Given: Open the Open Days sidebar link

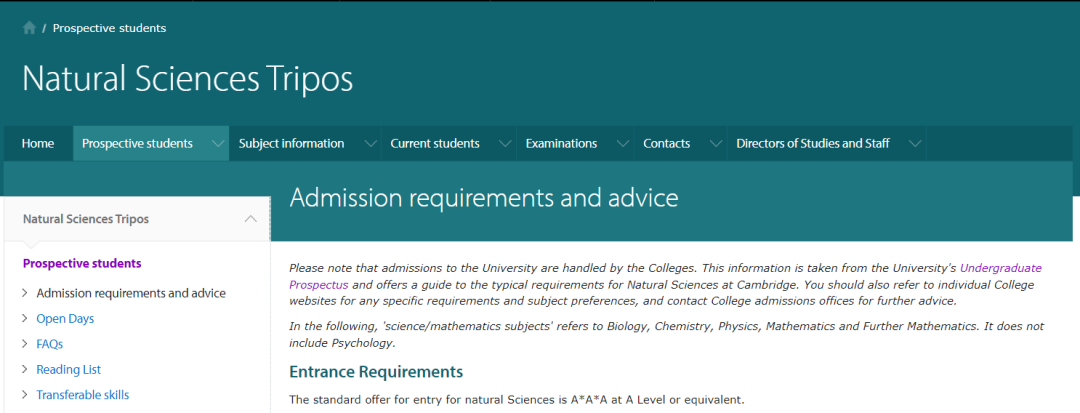Looking at the screenshot, I should [x=65, y=319].
